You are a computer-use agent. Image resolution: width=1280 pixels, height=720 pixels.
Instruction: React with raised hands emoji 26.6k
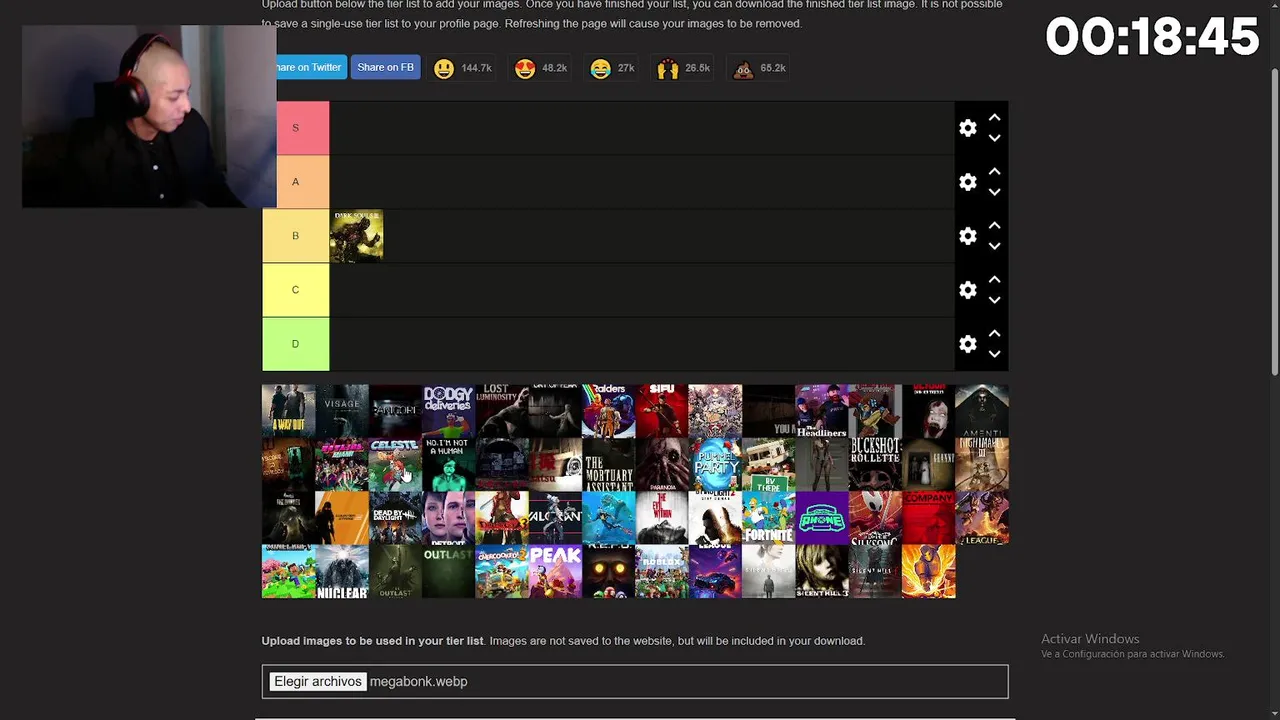click(x=684, y=68)
